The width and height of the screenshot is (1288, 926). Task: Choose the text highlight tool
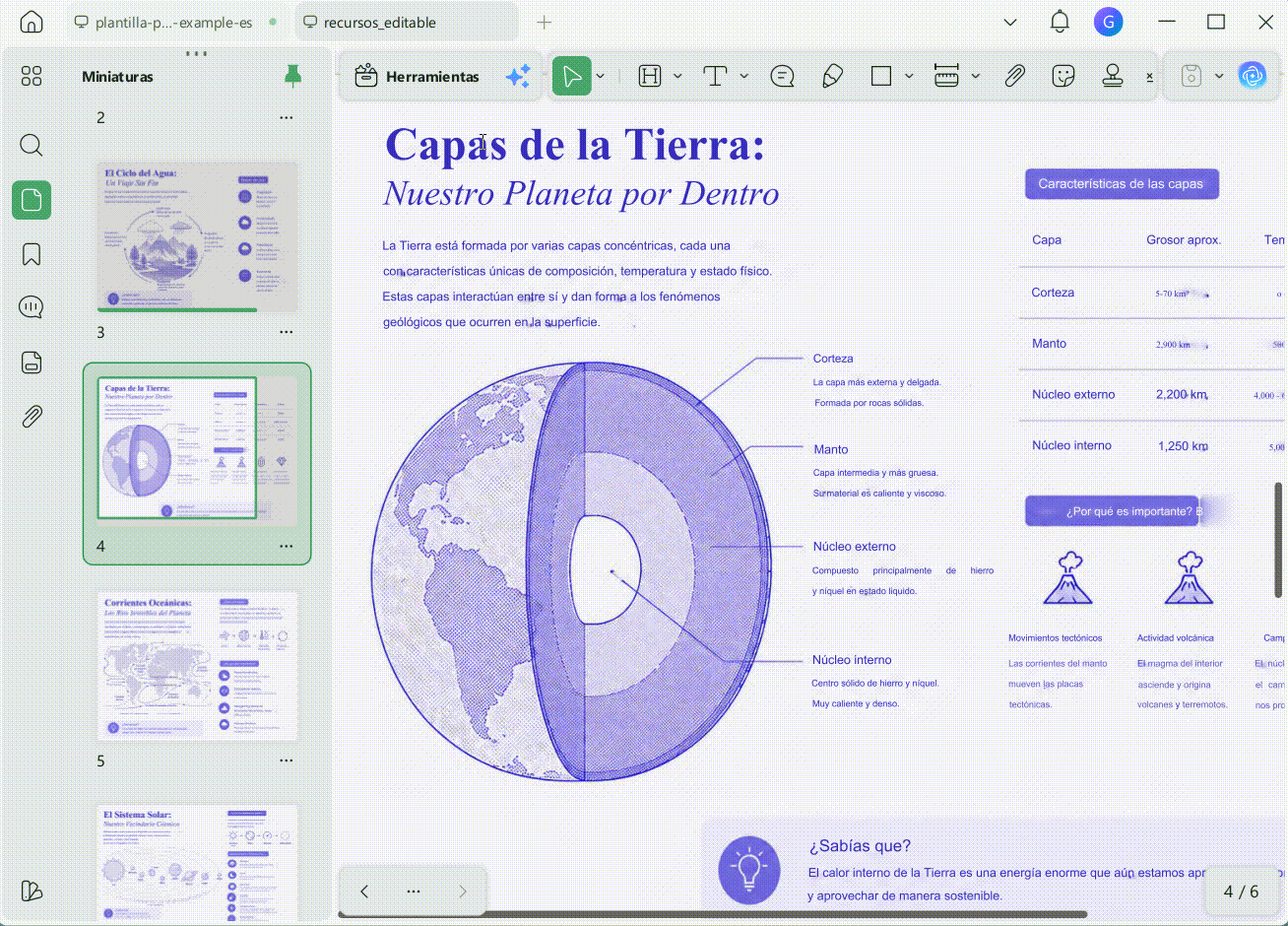coord(650,77)
